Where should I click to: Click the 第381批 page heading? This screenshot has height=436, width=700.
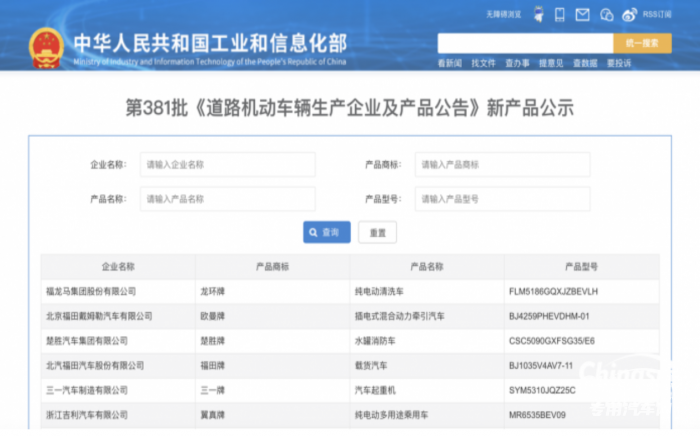(x=350, y=108)
